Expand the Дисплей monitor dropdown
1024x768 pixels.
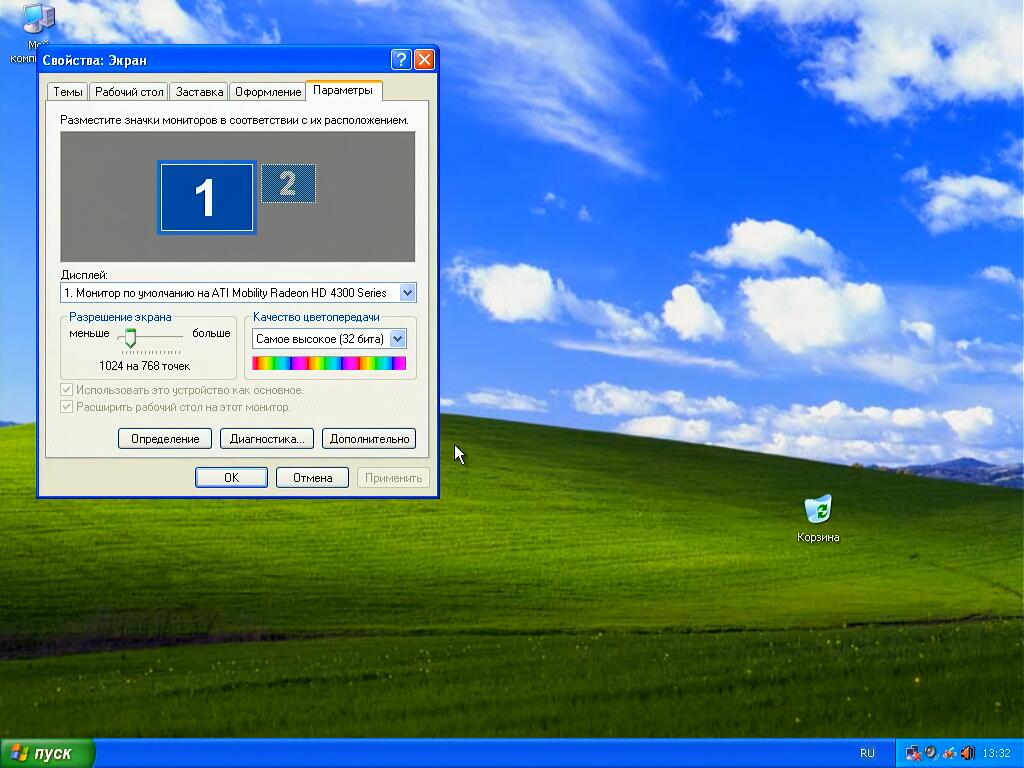point(408,293)
